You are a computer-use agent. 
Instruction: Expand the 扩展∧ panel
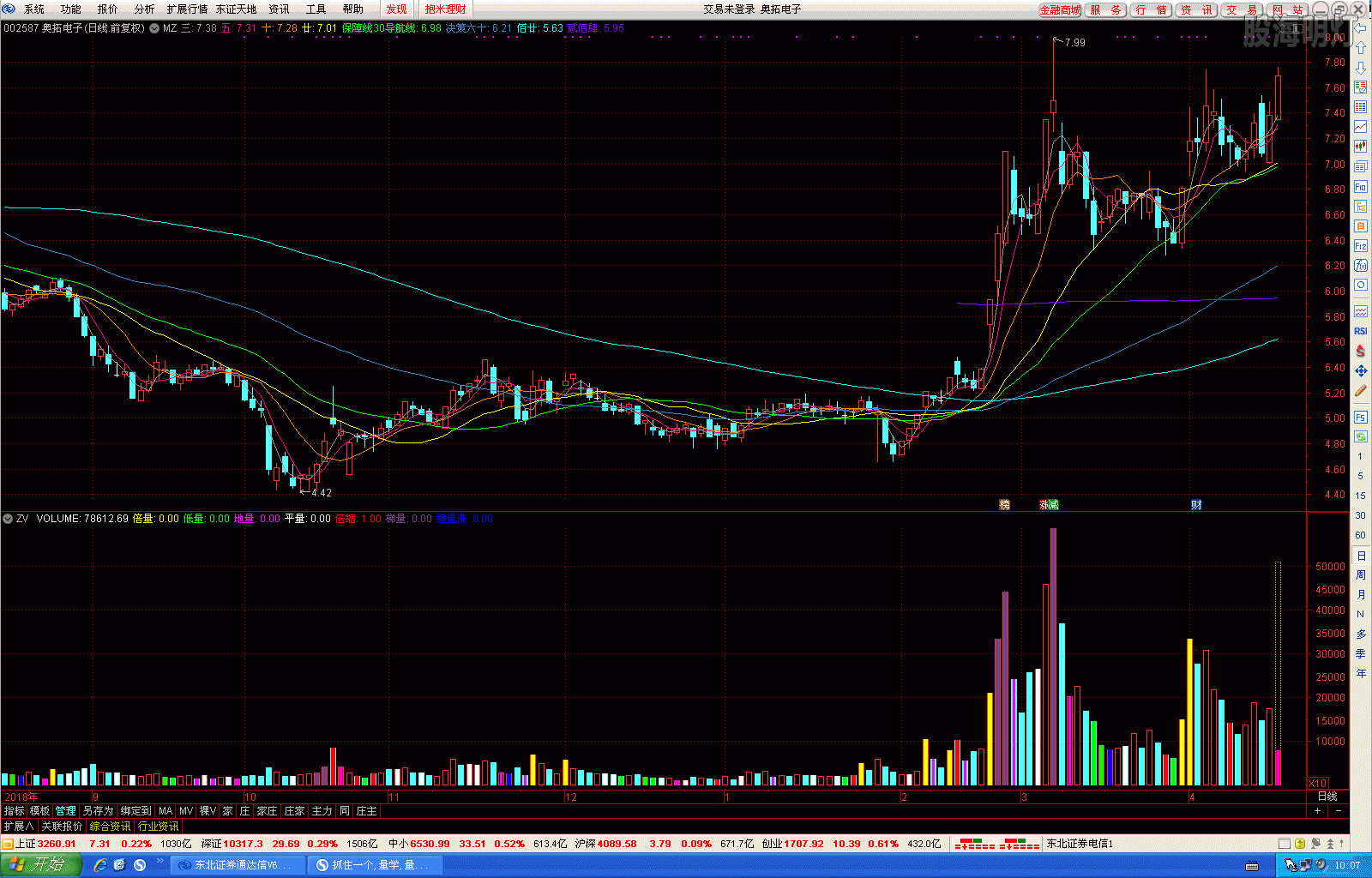point(19,827)
